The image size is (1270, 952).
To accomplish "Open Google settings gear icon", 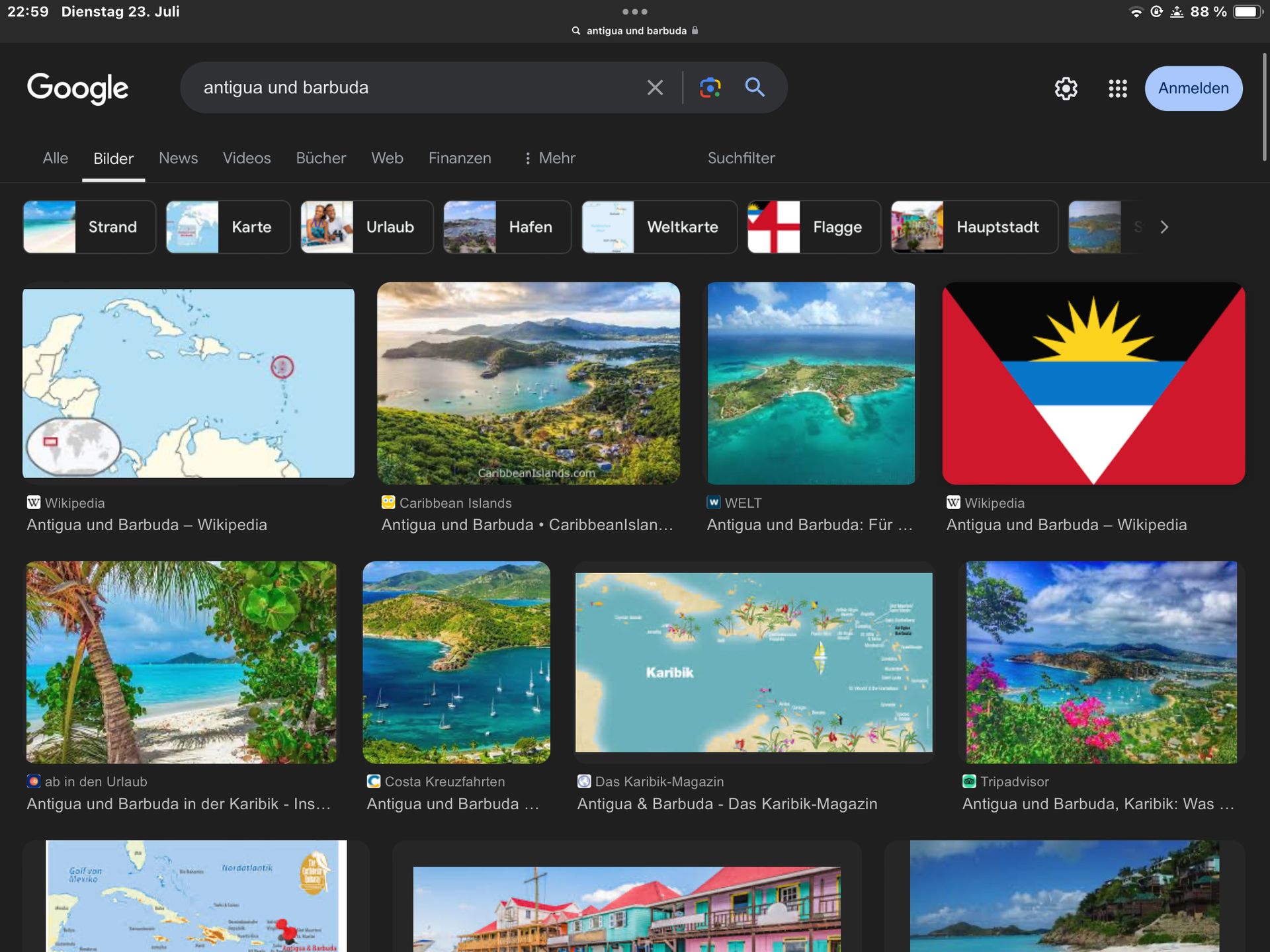I will point(1066,88).
